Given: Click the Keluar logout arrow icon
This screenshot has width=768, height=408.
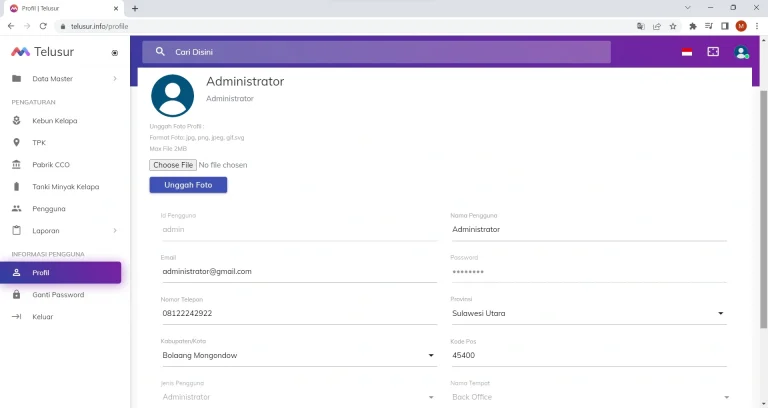Looking at the screenshot, I should 16,316.
